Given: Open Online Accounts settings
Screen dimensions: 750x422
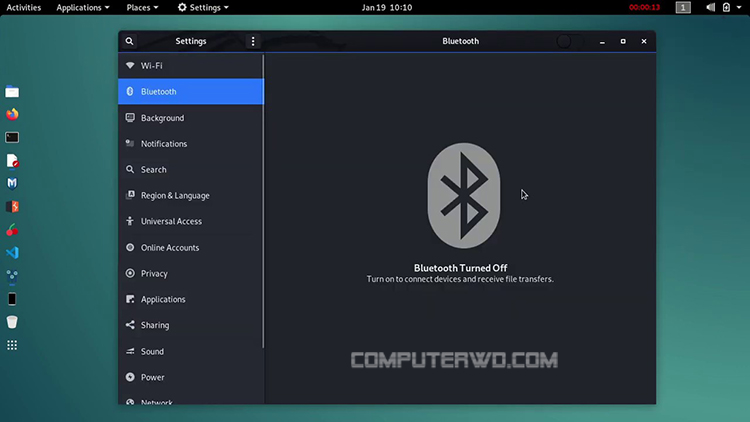Looking at the screenshot, I should (191, 247).
